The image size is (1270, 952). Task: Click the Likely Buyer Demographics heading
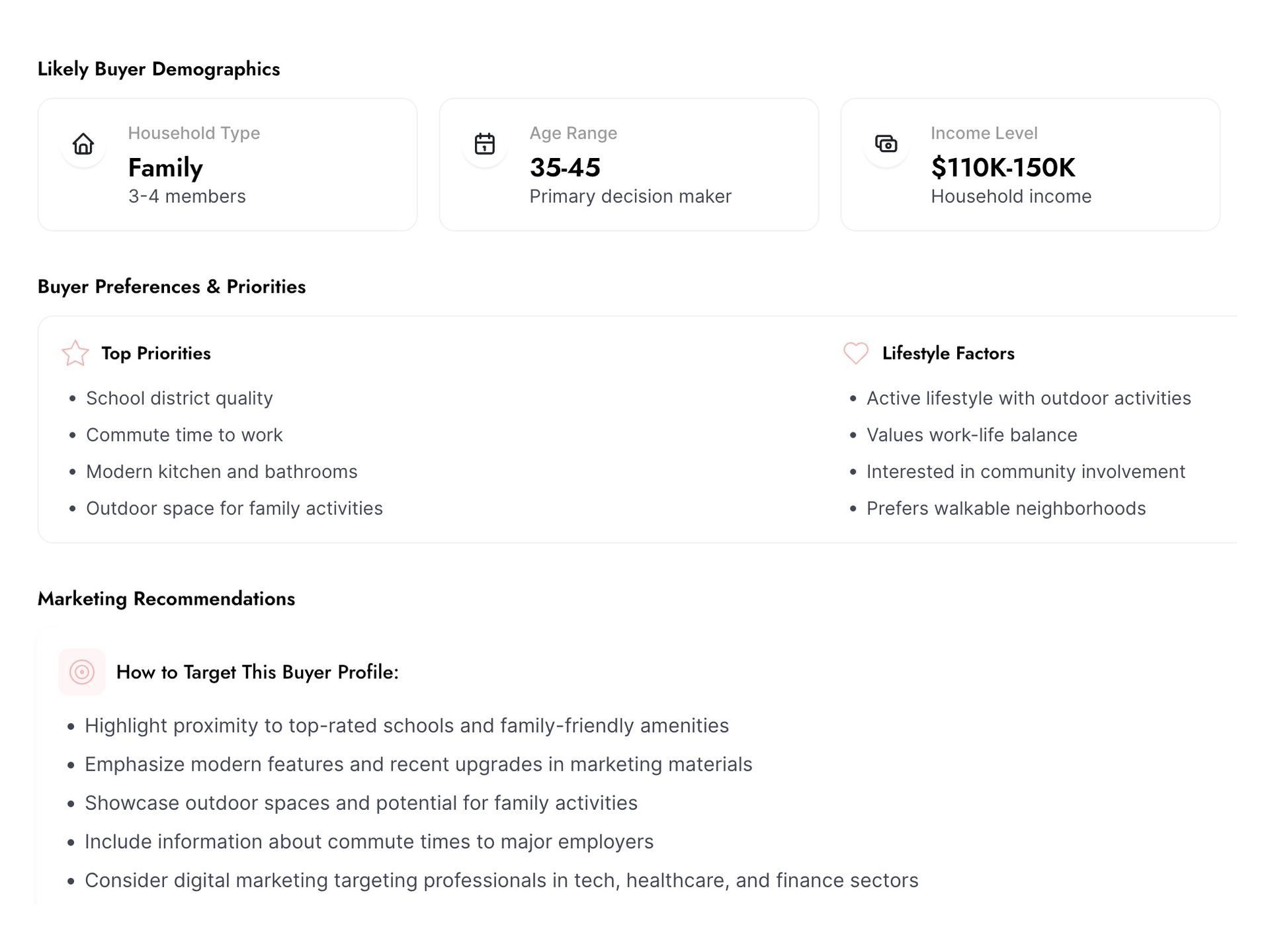159,69
